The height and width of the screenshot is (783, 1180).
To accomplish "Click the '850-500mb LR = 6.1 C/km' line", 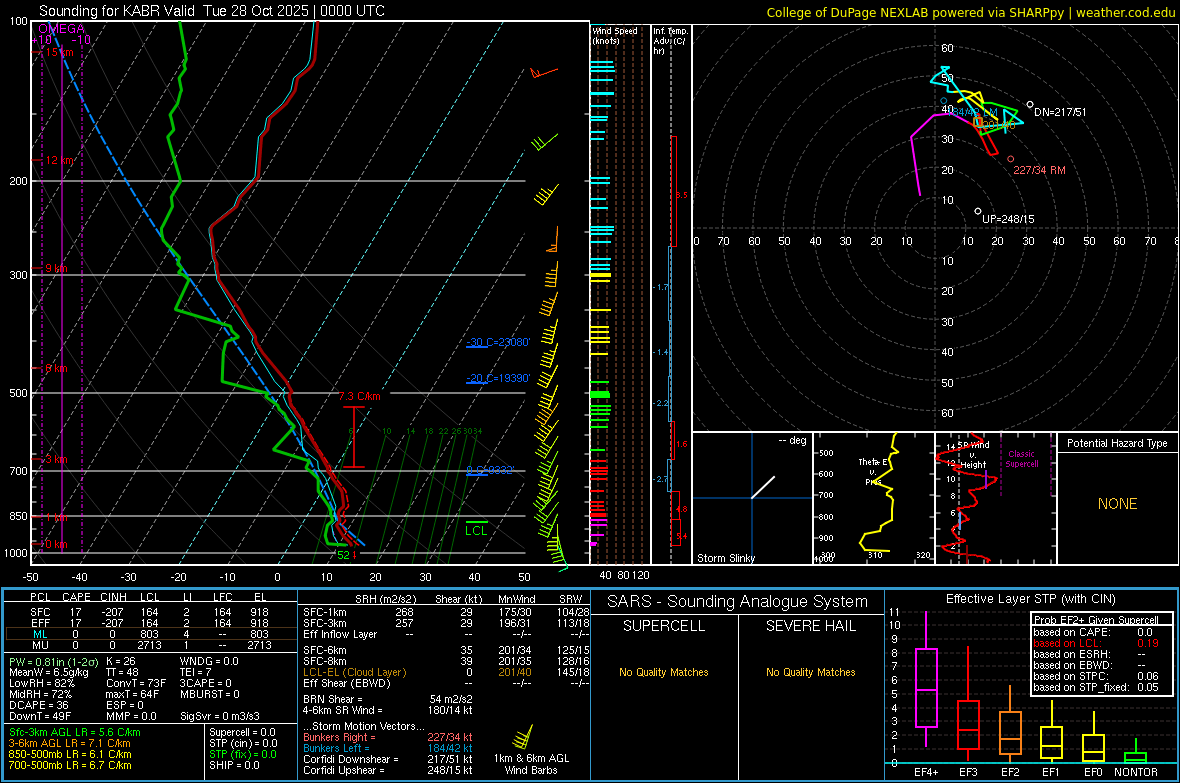I will (70, 754).
